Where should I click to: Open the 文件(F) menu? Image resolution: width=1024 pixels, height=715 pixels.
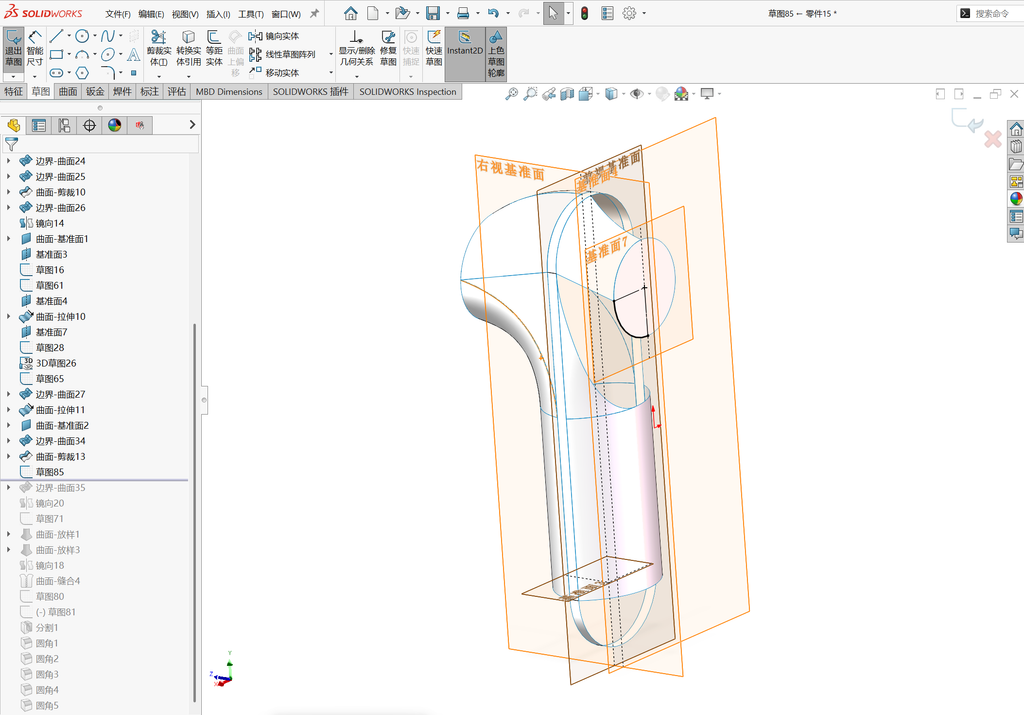118,14
